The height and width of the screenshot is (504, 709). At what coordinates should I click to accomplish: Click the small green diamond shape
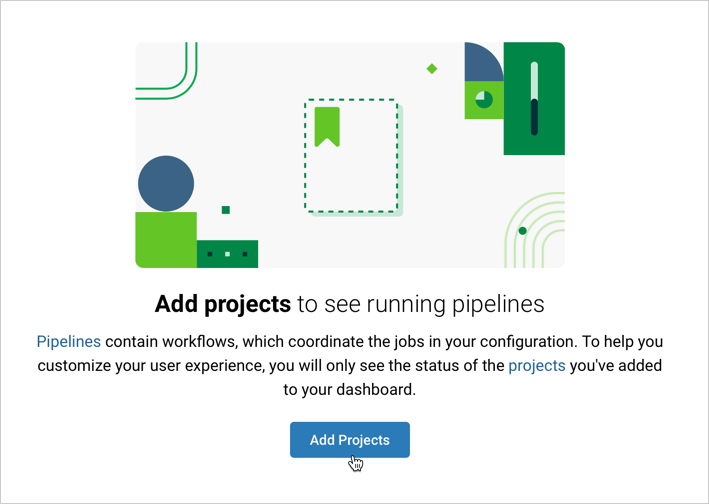[x=432, y=69]
